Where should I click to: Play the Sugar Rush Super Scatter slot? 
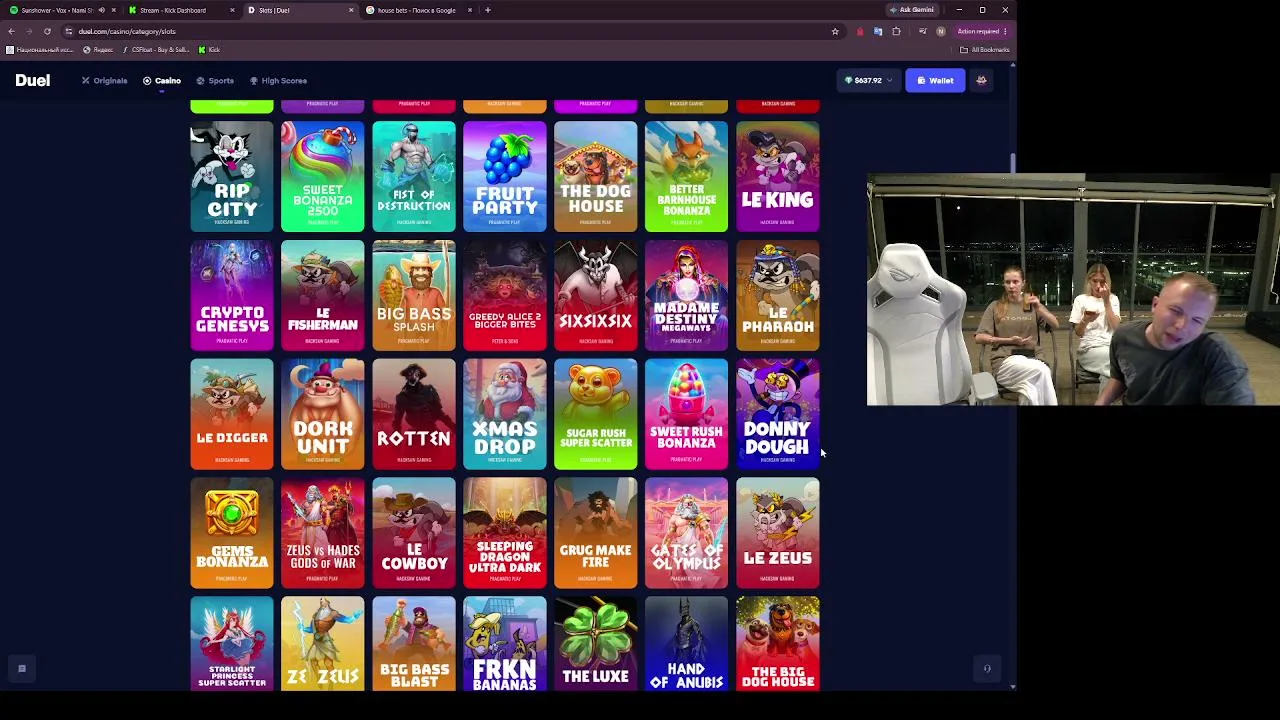(x=596, y=414)
